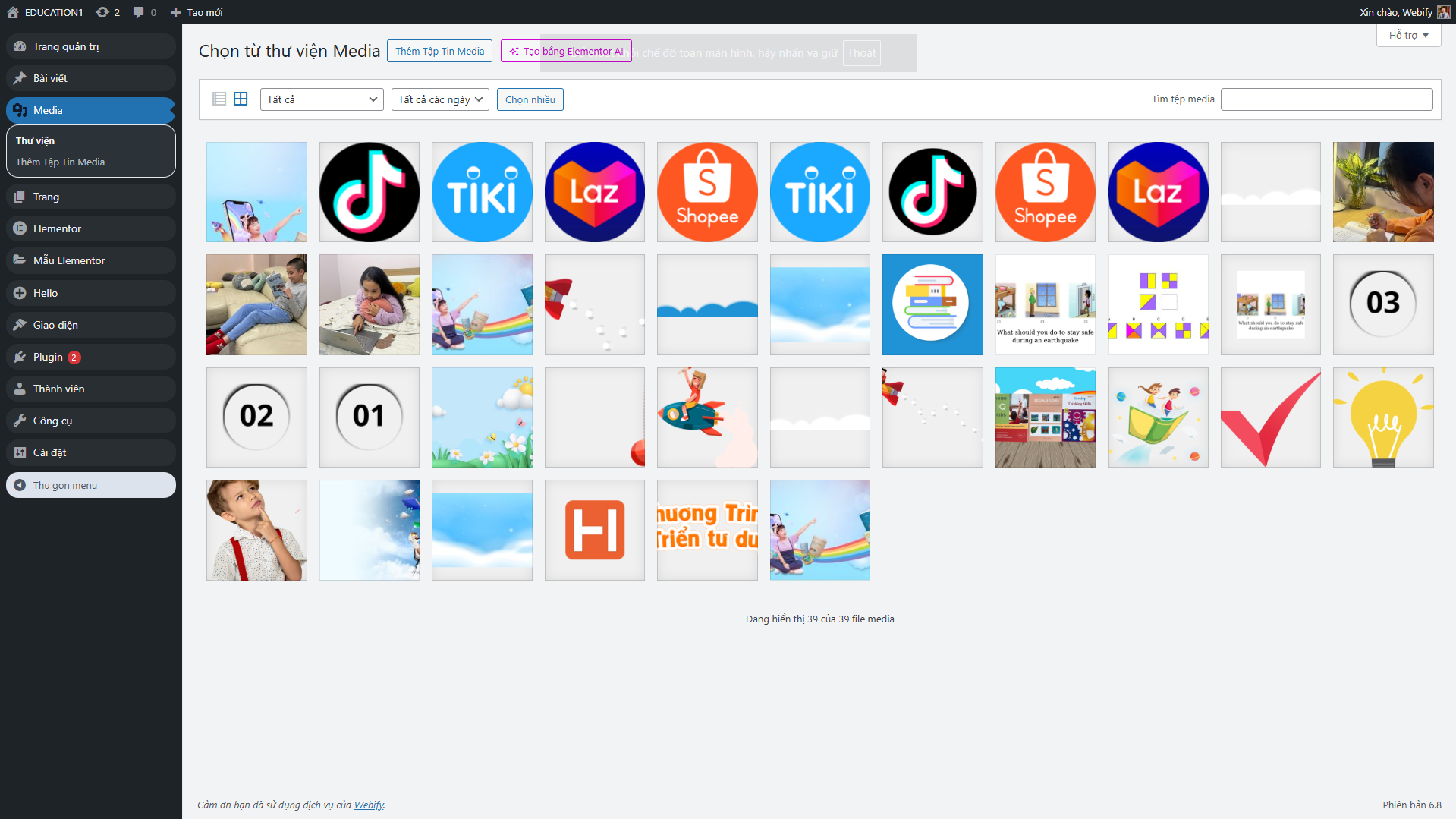Select the 01 number badge thumbnail
The width and height of the screenshot is (1456, 819).
(370, 417)
